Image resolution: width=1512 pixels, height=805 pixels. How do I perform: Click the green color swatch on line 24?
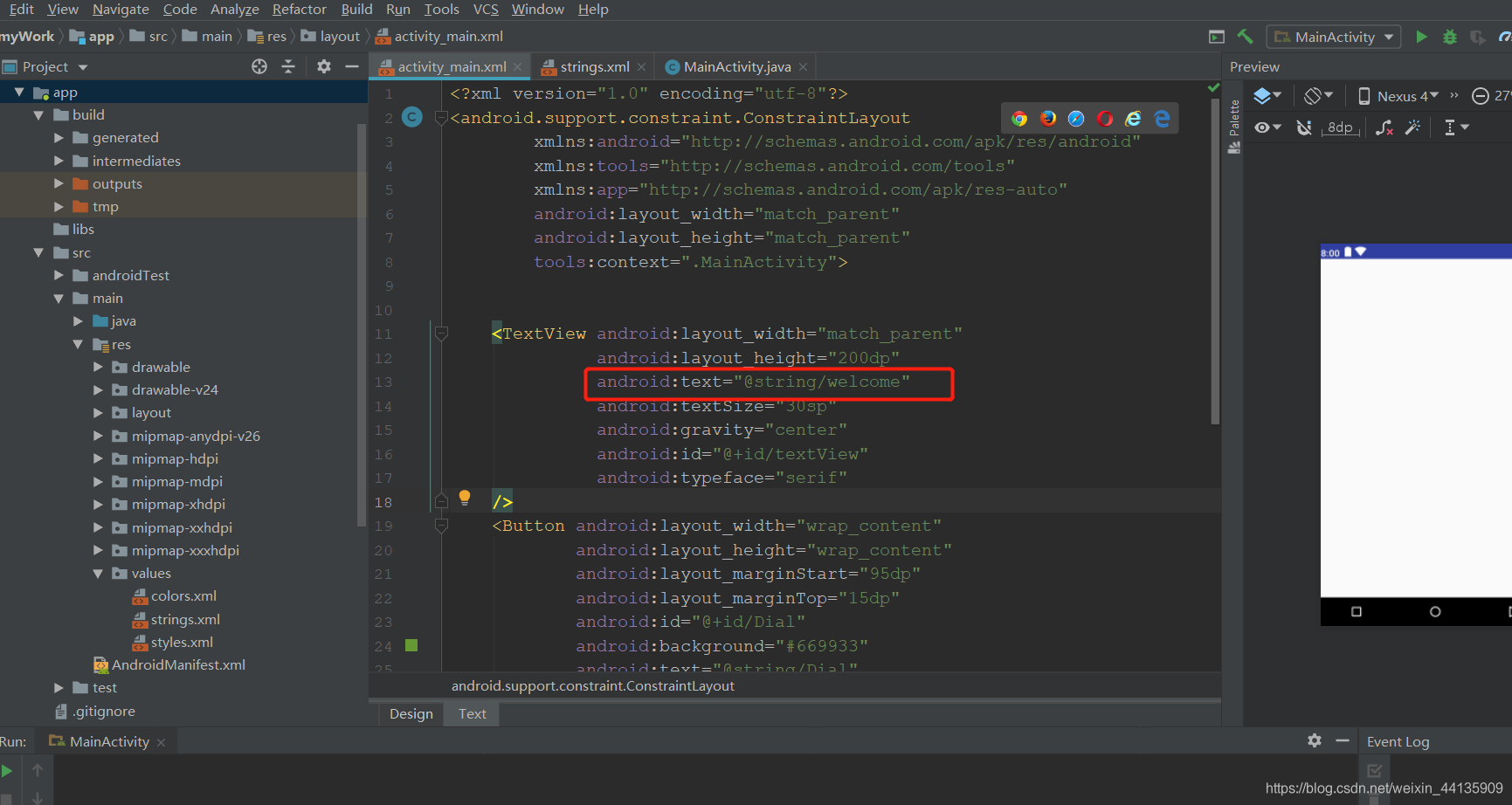click(x=411, y=645)
